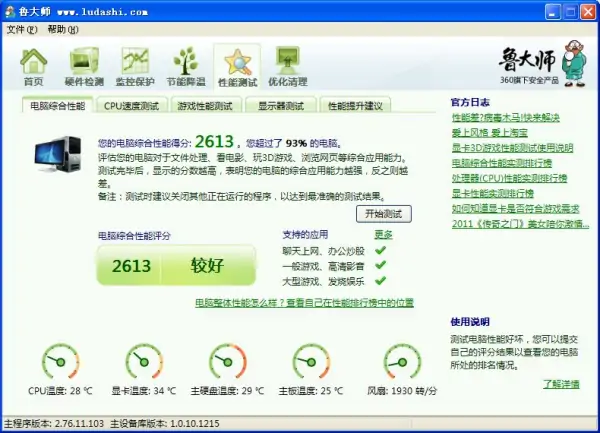The width and height of the screenshot is (600, 433).
Task: Click the 360旗下安全产品 caption
Action: pos(529,80)
